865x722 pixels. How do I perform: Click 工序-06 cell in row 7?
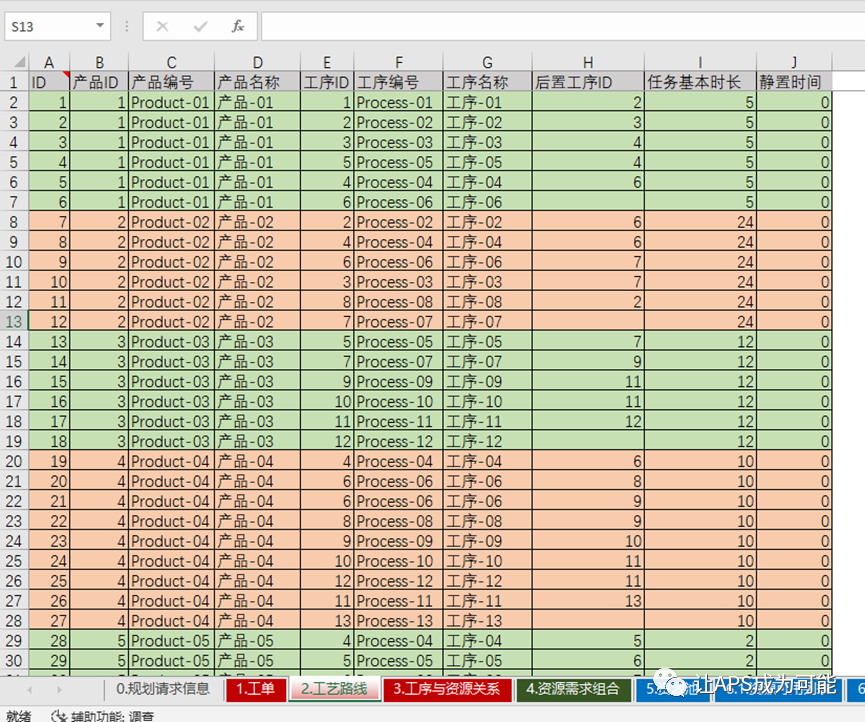488,202
